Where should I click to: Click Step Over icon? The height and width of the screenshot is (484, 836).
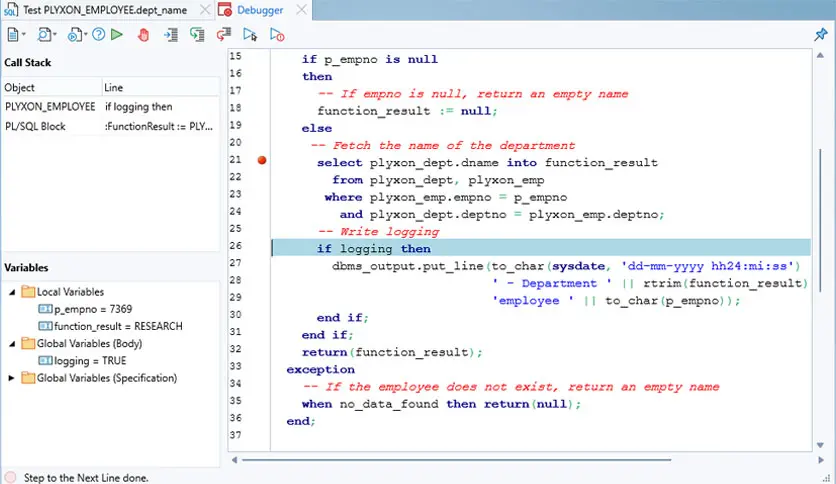(x=197, y=35)
